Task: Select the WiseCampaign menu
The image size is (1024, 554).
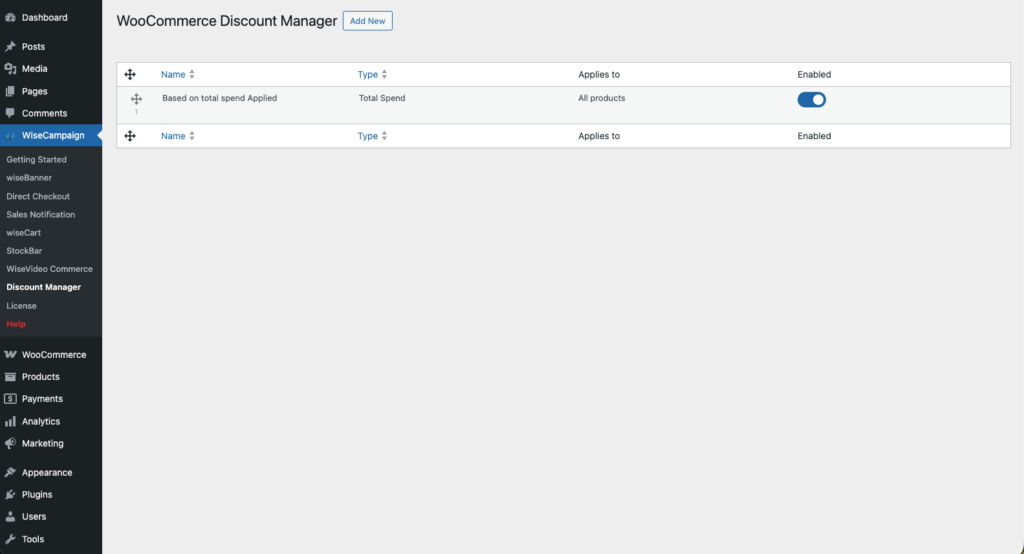Action: tap(53, 135)
